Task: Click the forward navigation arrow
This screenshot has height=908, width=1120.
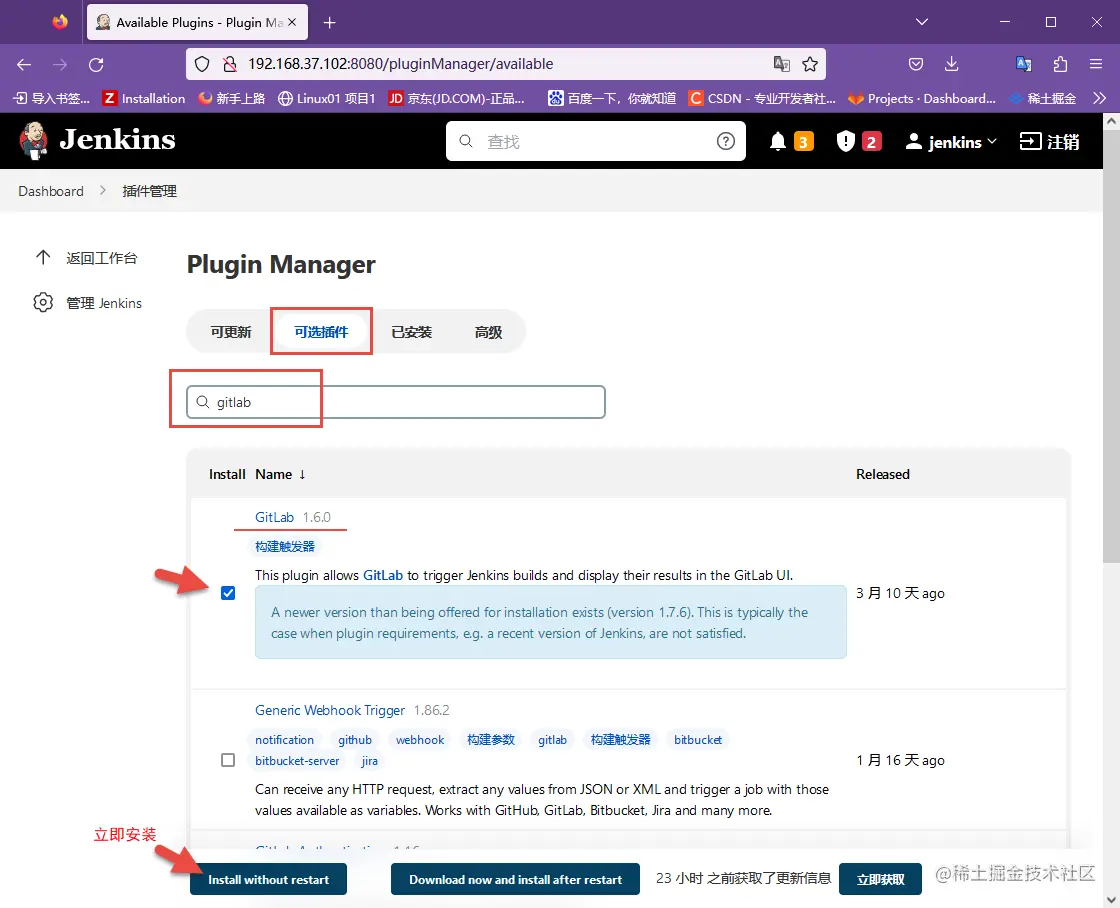Action: [60, 64]
